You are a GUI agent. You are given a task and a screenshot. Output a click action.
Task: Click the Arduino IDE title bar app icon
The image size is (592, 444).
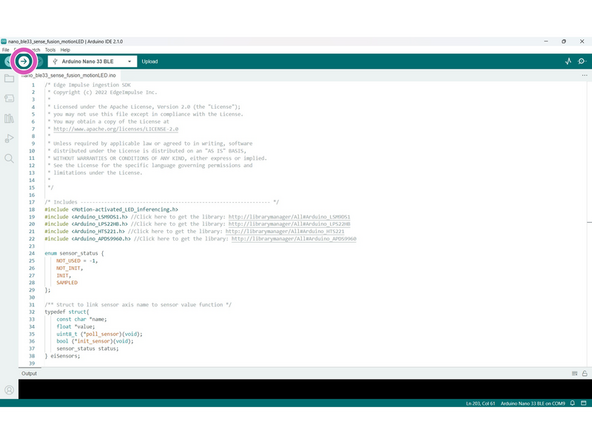click(4, 42)
